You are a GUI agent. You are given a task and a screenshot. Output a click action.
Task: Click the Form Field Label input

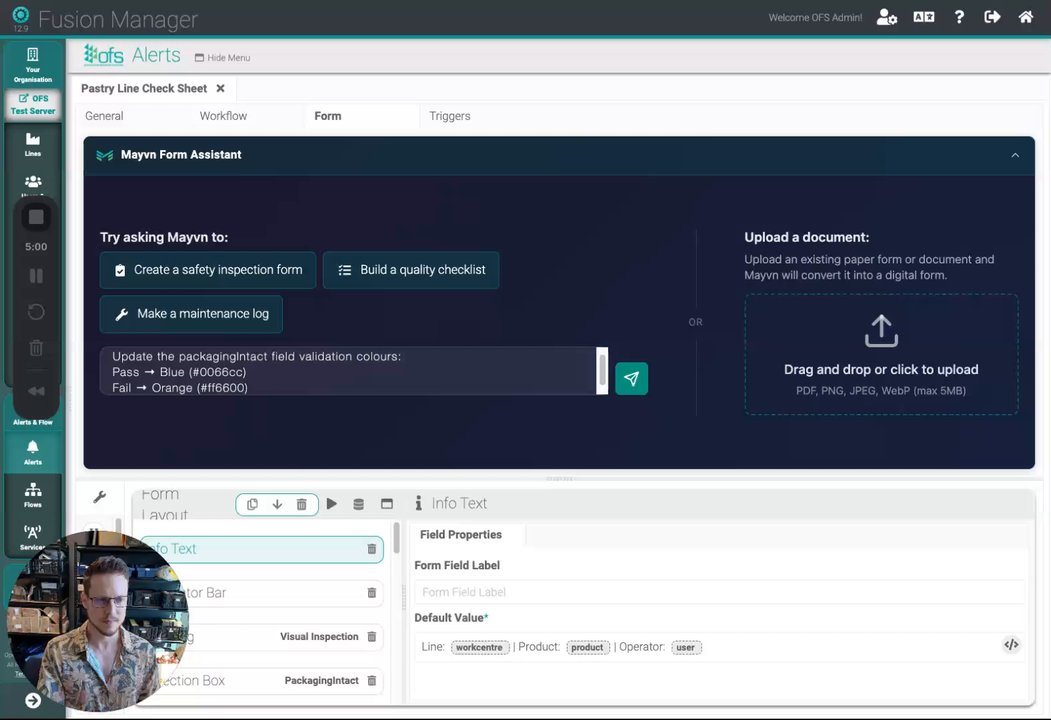[x=719, y=592]
